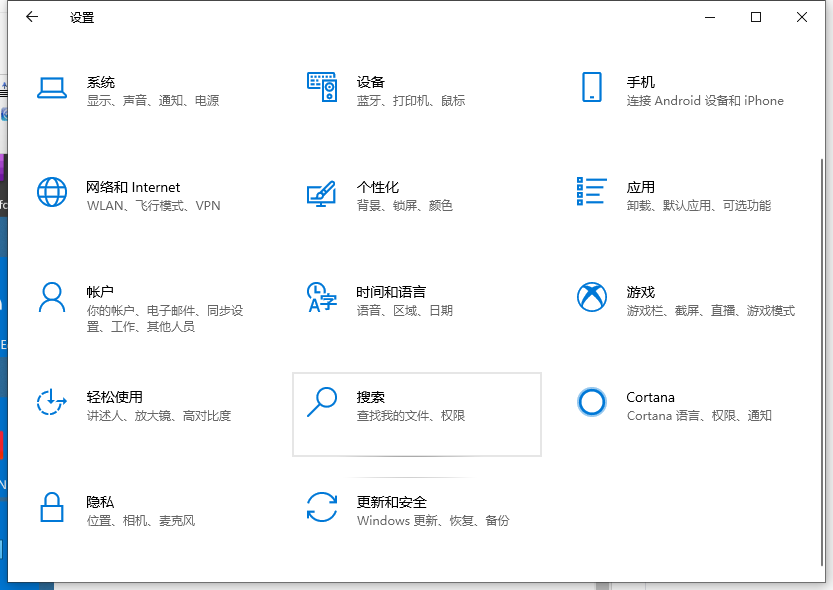Click the magnifier icon for 搜索
This screenshot has height=590, width=833.
pyautogui.click(x=322, y=402)
